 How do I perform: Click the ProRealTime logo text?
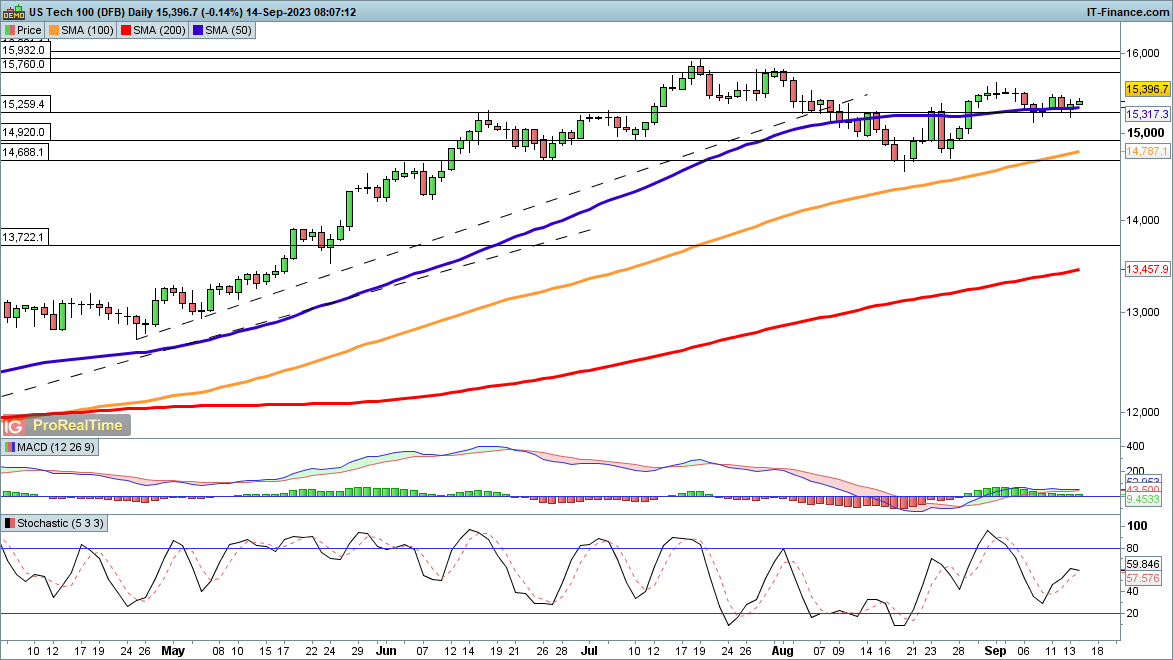(x=78, y=426)
